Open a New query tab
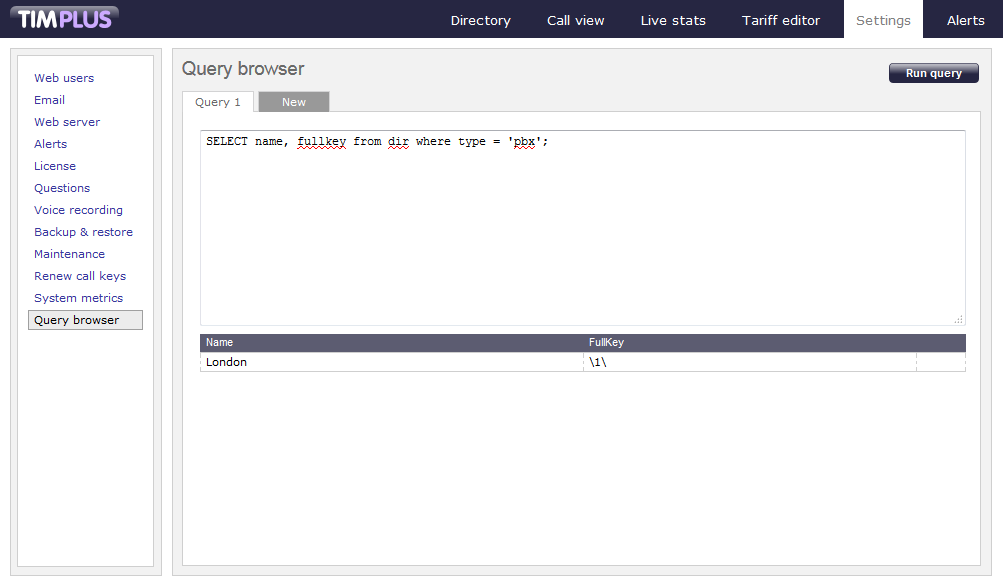1003x583 pixels. (x=294, y=102)
